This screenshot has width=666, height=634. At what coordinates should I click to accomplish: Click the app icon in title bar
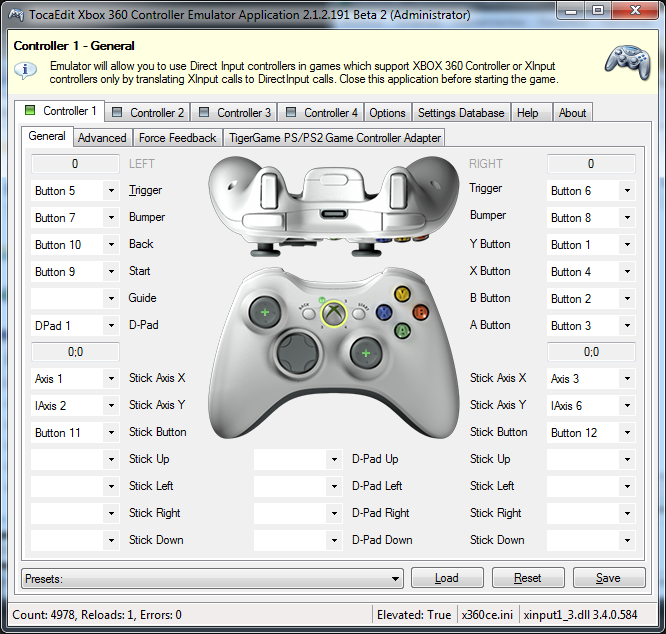[16, 15]
